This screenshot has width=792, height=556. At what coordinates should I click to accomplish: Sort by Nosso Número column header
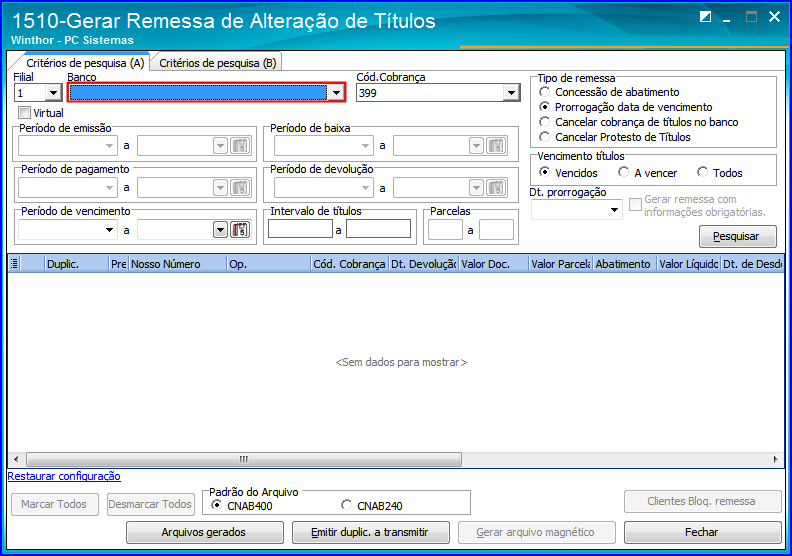[x=177, y=264]
